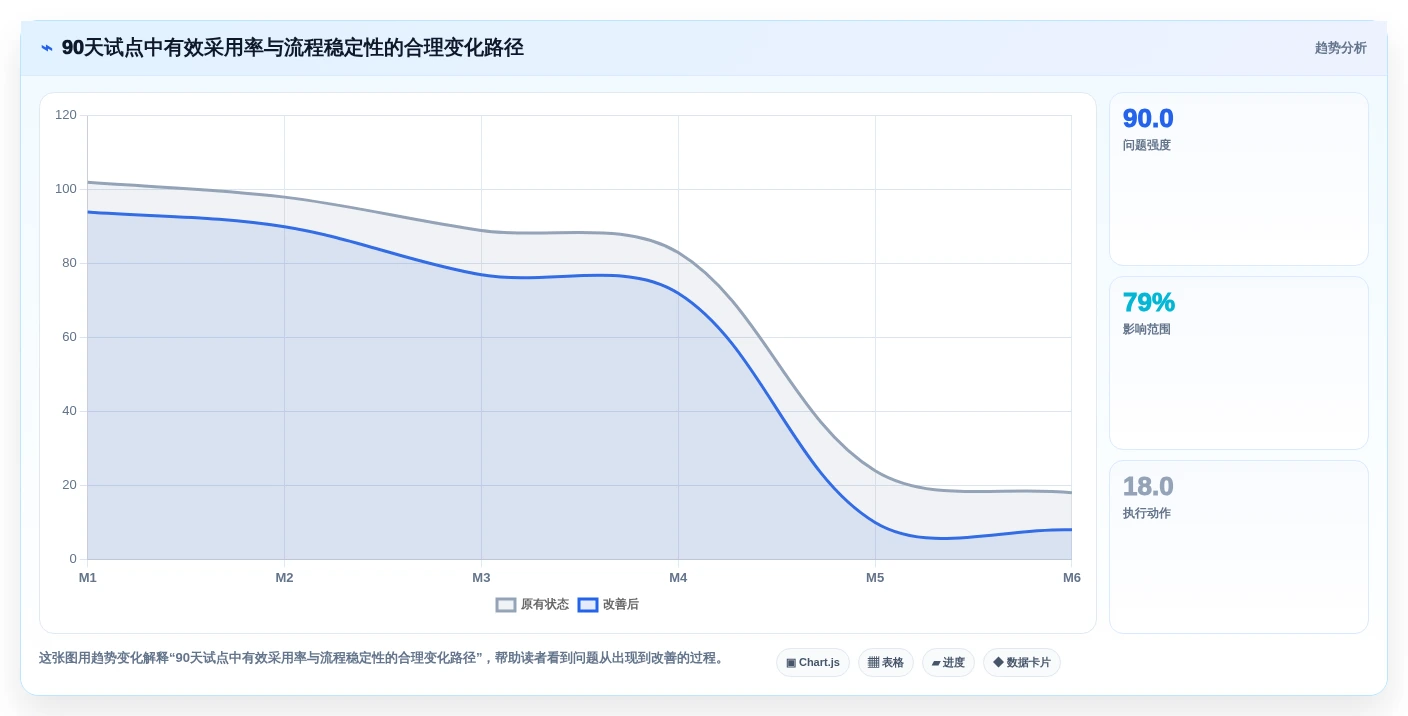Click the chart title starting with 90天试点

coord(293,48)
